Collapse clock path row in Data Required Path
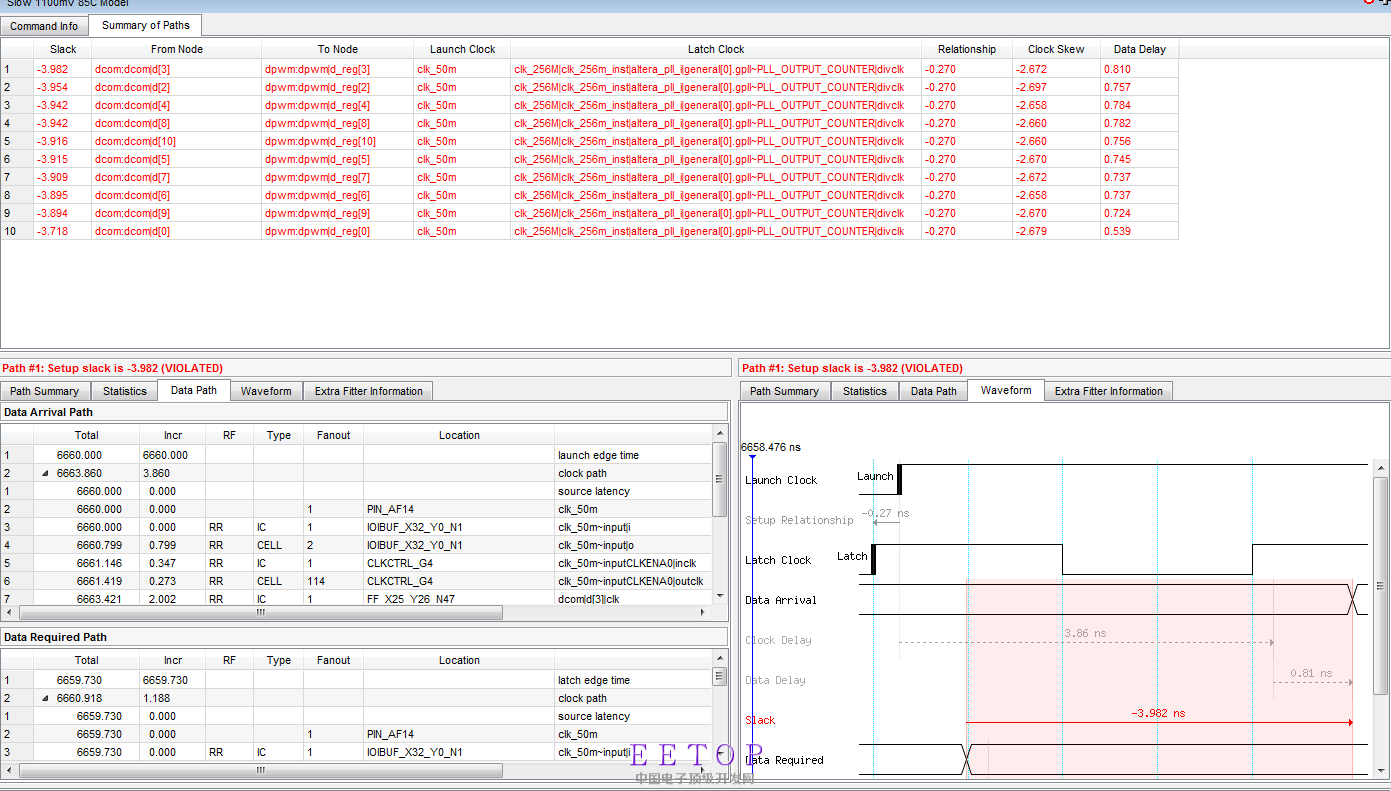Image resolution: width=1391 pixels, height=791 pixels. (x=44, y=698)
